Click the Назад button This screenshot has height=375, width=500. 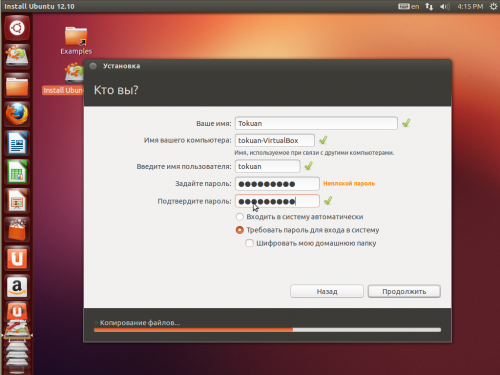[x=327, y=291]
